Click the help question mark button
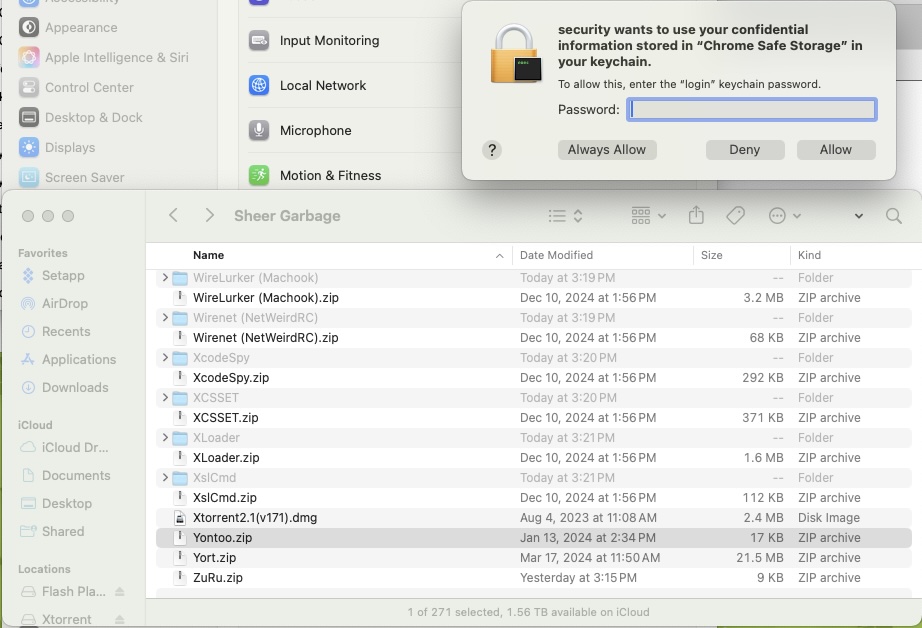922x628 pixels. (x=491, y=150)
